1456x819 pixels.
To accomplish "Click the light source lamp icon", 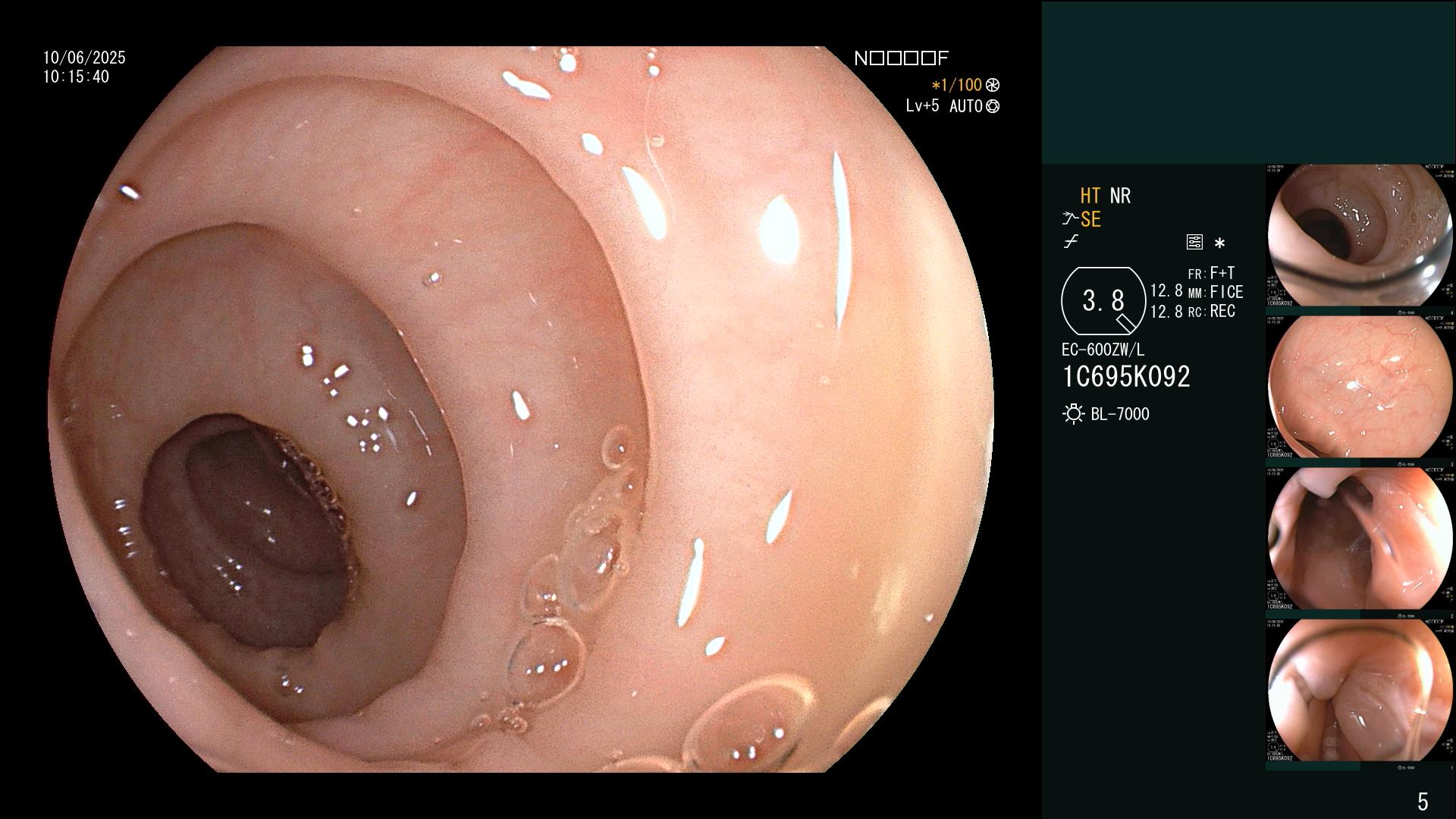I will 1073,414.
